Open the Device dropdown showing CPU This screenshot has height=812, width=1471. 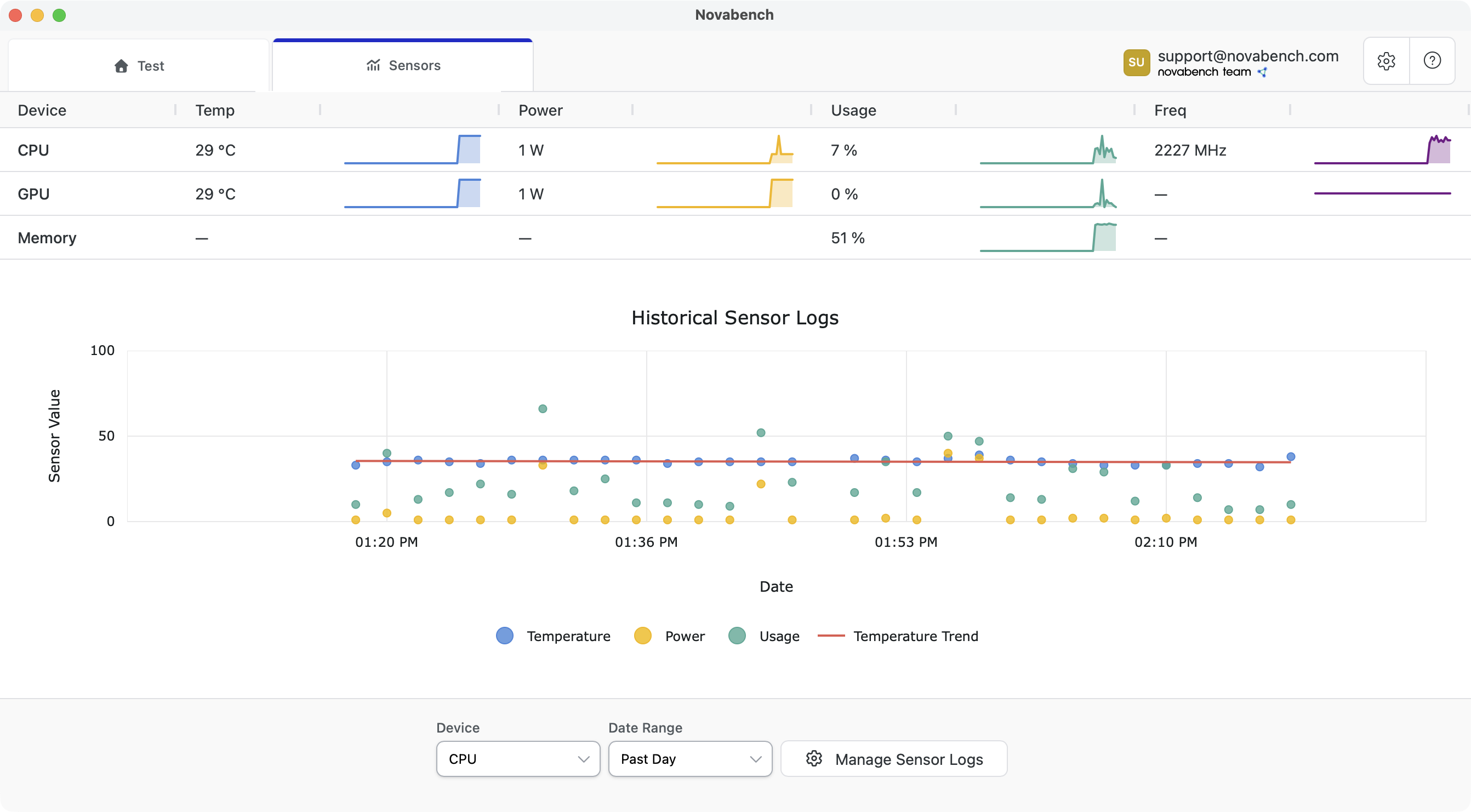pos(517,759)
